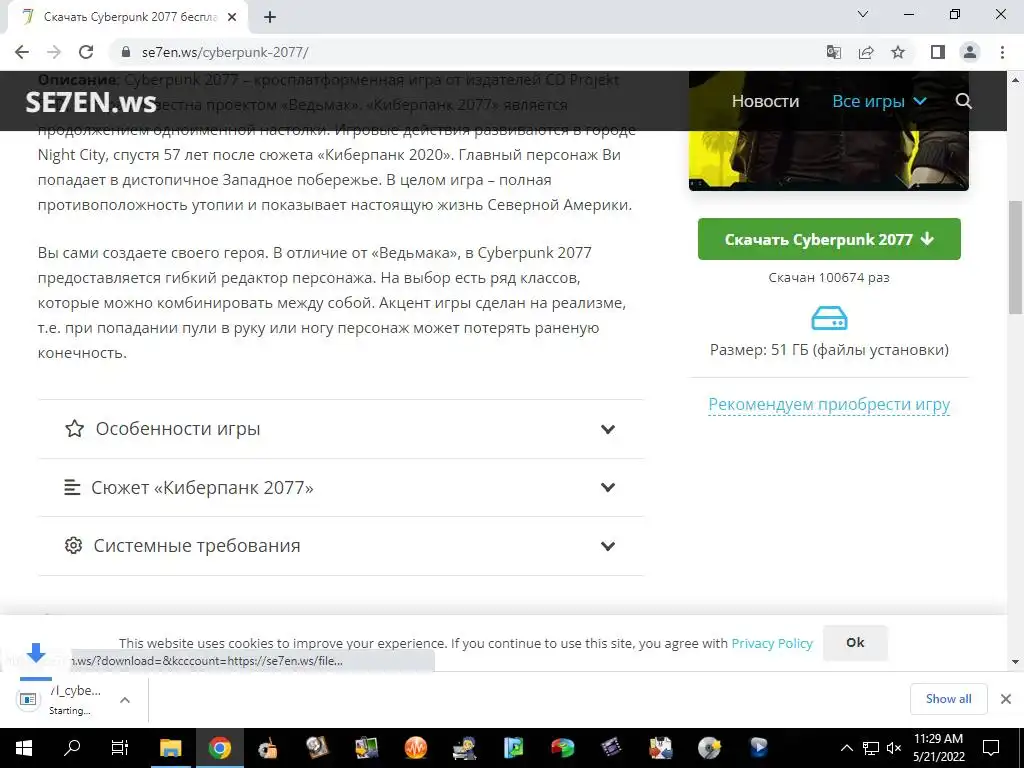The width and height of the screenshot is (1024, 768).
Task: Click the muted volume tray icon
Action: tap(894, 748)
